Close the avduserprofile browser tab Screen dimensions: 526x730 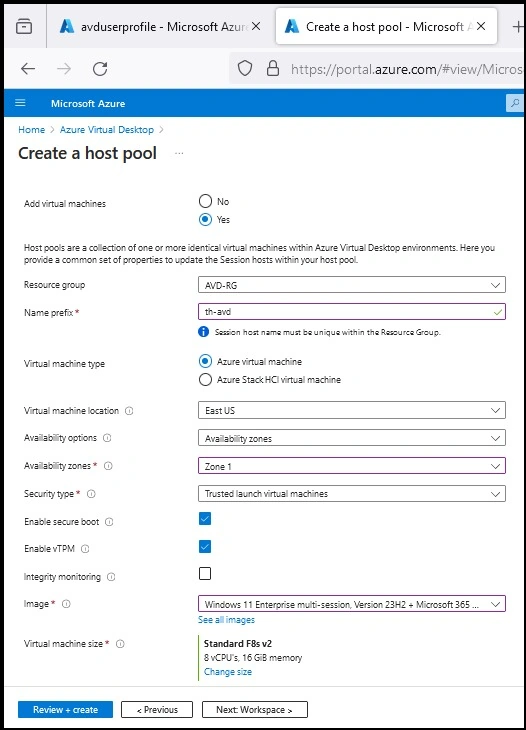coord(256,27)
